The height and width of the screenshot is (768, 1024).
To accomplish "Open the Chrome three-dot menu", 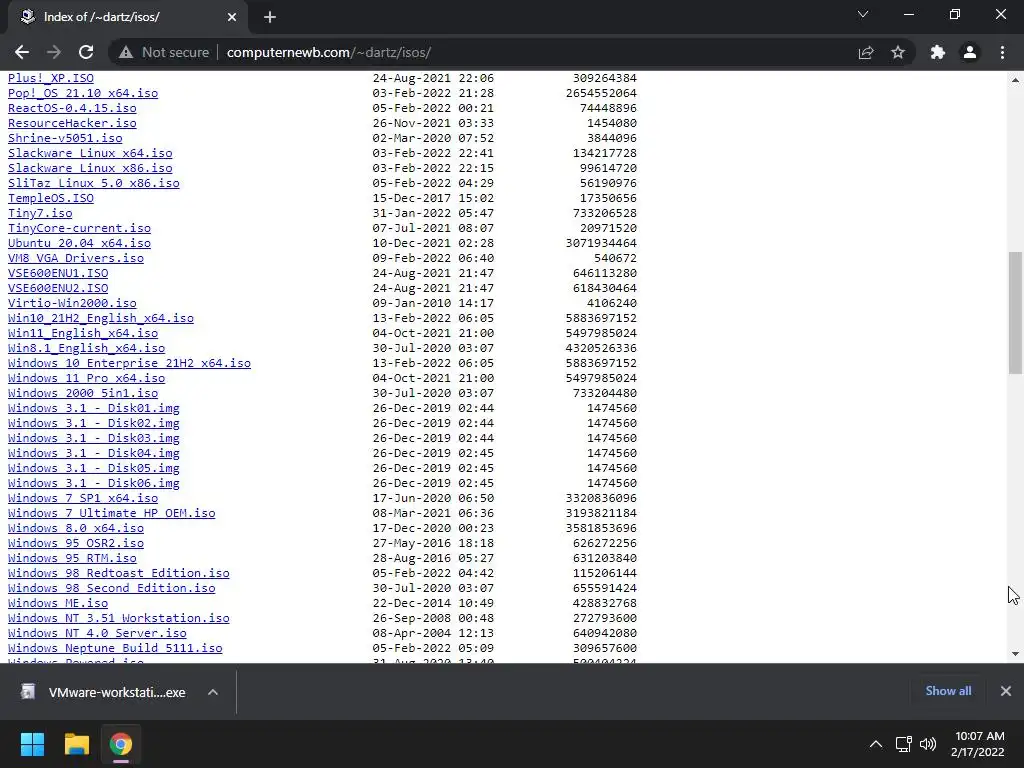I will click(x=1002, y=52).
